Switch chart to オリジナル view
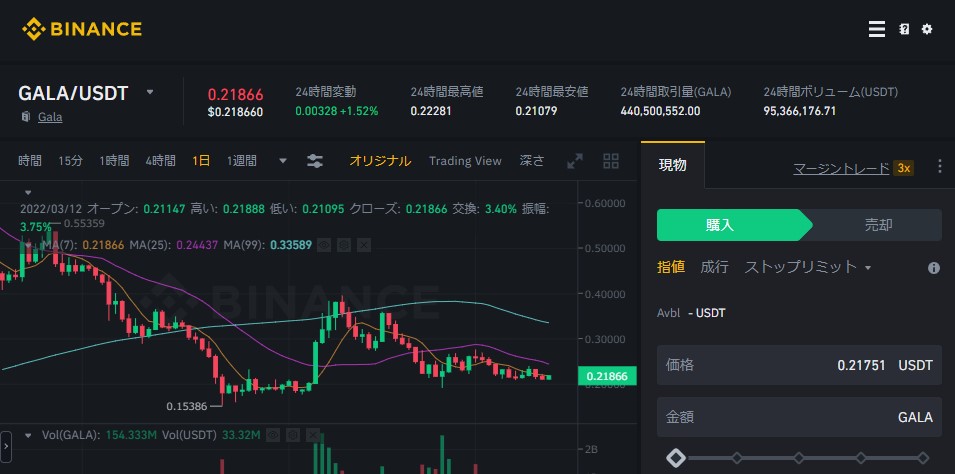The image size is (955, 474). pyautogui.click(x=380, y=161)
